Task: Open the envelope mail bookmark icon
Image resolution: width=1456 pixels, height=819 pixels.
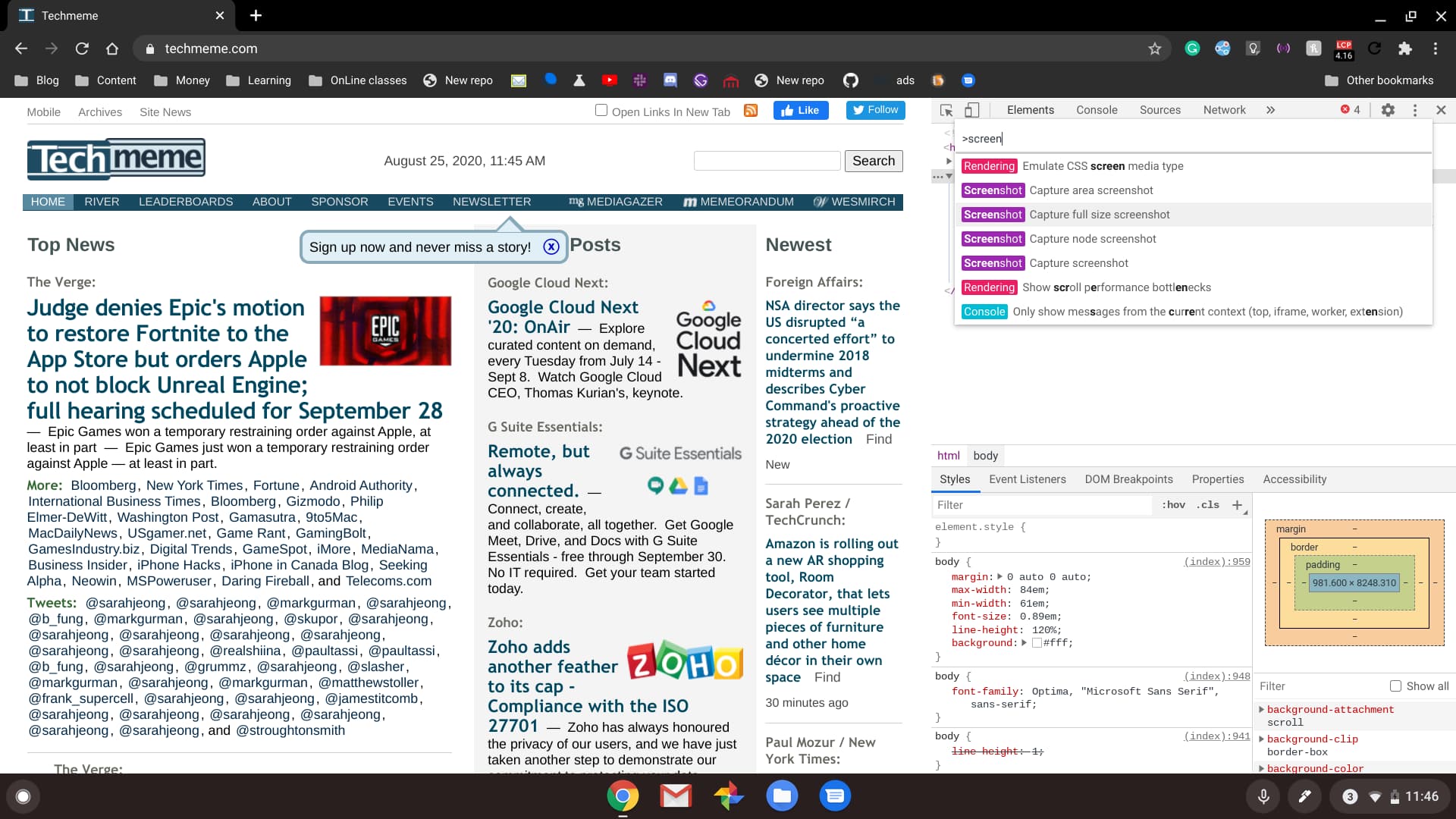Action: 519,80
